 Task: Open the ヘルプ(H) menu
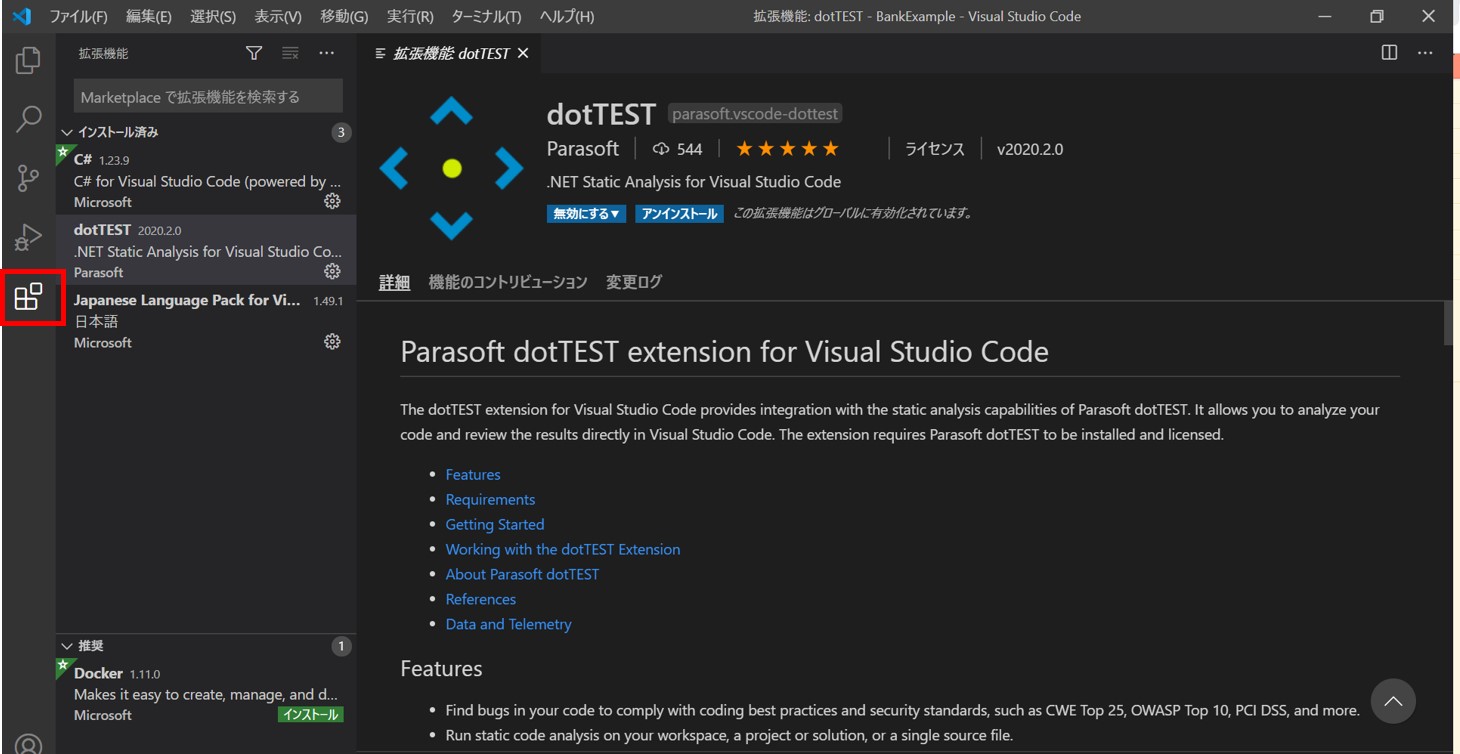tap(567, 16)
